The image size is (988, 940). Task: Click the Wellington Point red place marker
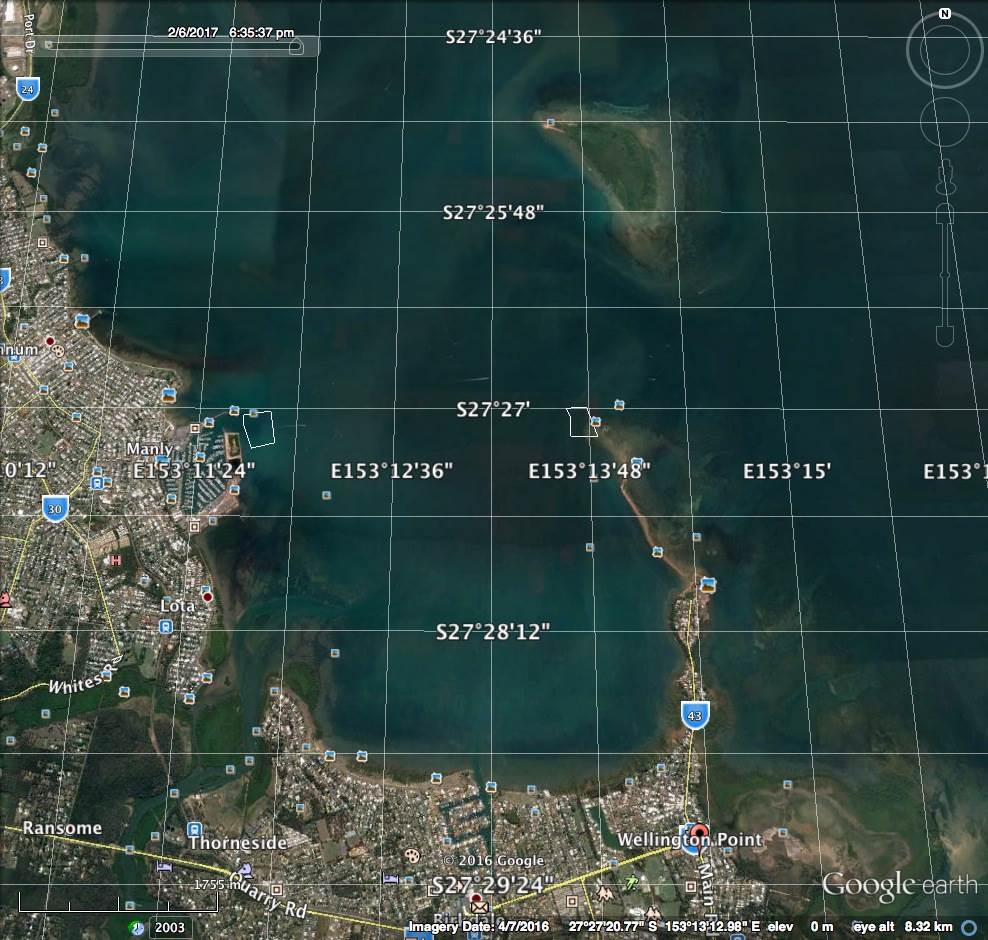click(698, 832)
